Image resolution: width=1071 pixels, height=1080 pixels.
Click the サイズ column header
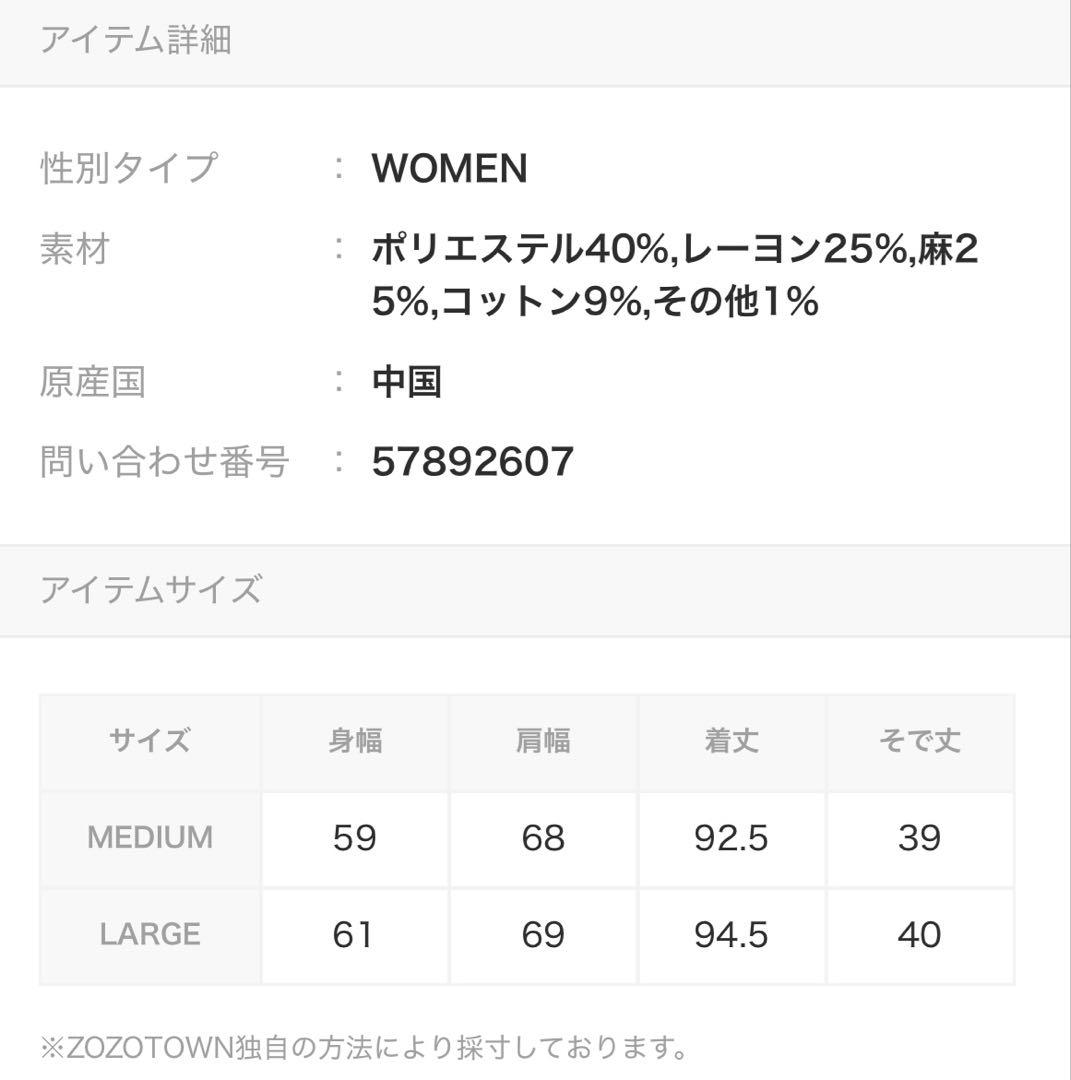click(150, 742)
